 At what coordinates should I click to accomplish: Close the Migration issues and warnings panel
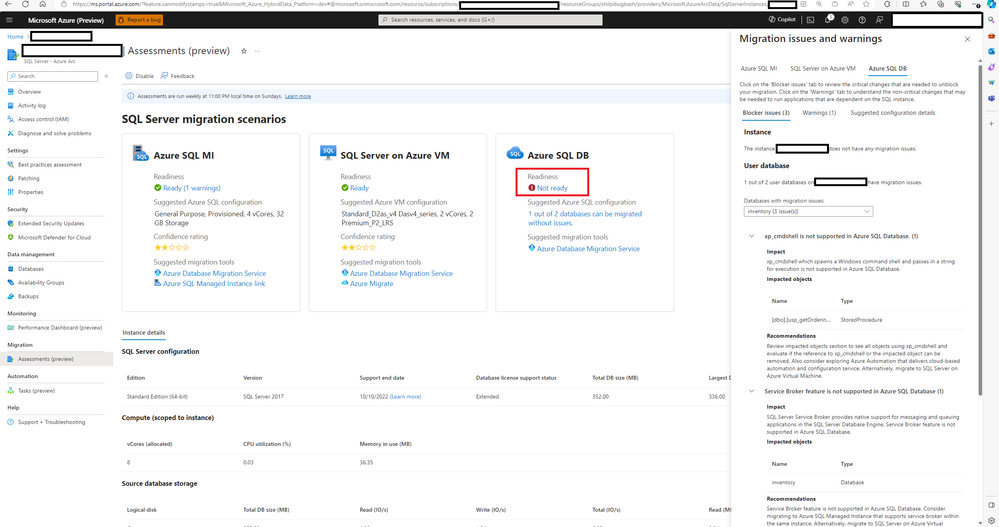pos(967,39)
